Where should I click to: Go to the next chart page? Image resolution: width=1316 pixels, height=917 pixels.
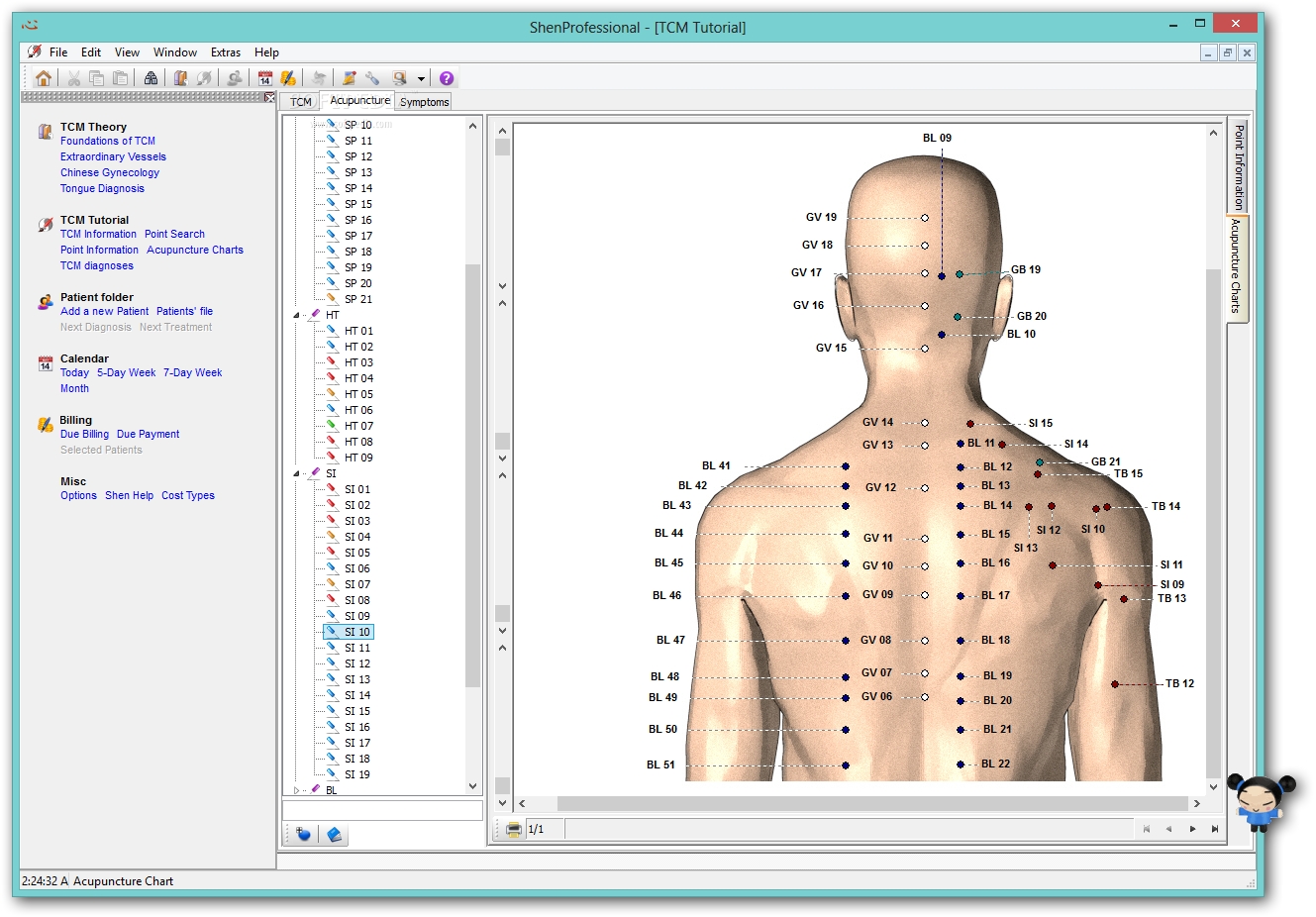1192,829
